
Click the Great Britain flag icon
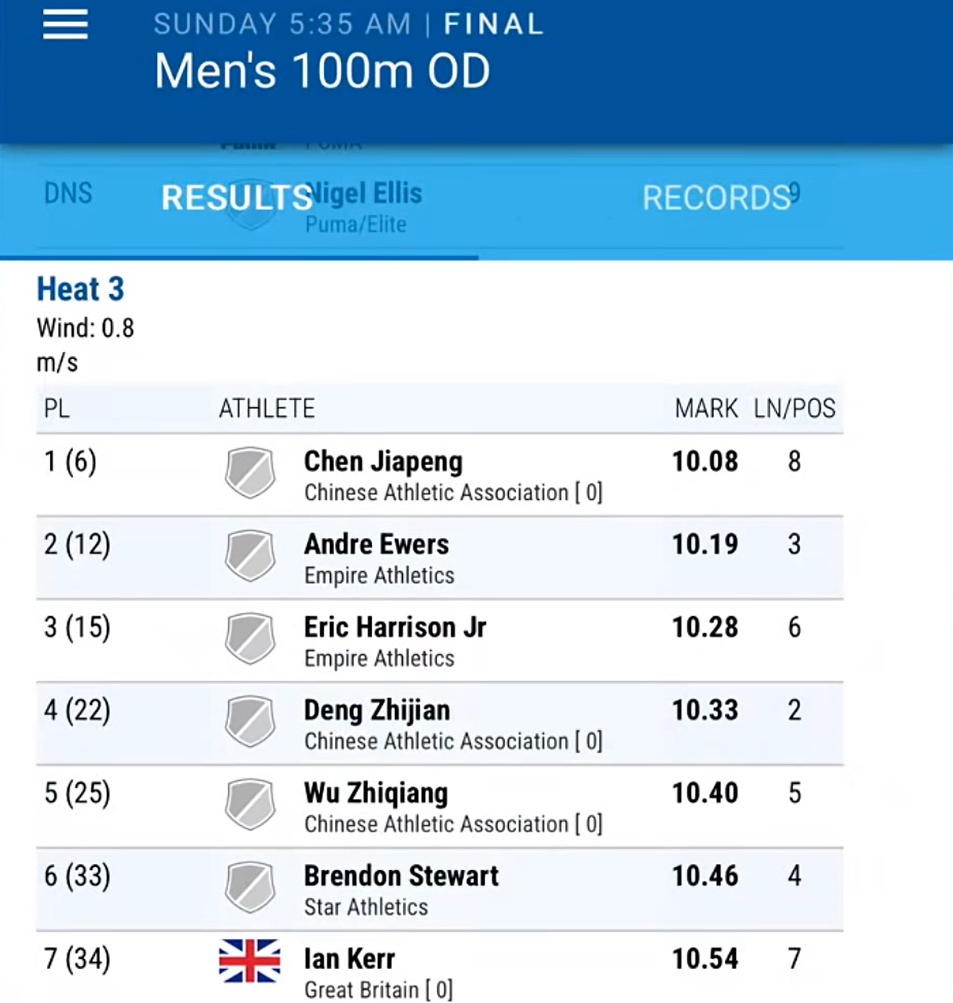point(249,961)
